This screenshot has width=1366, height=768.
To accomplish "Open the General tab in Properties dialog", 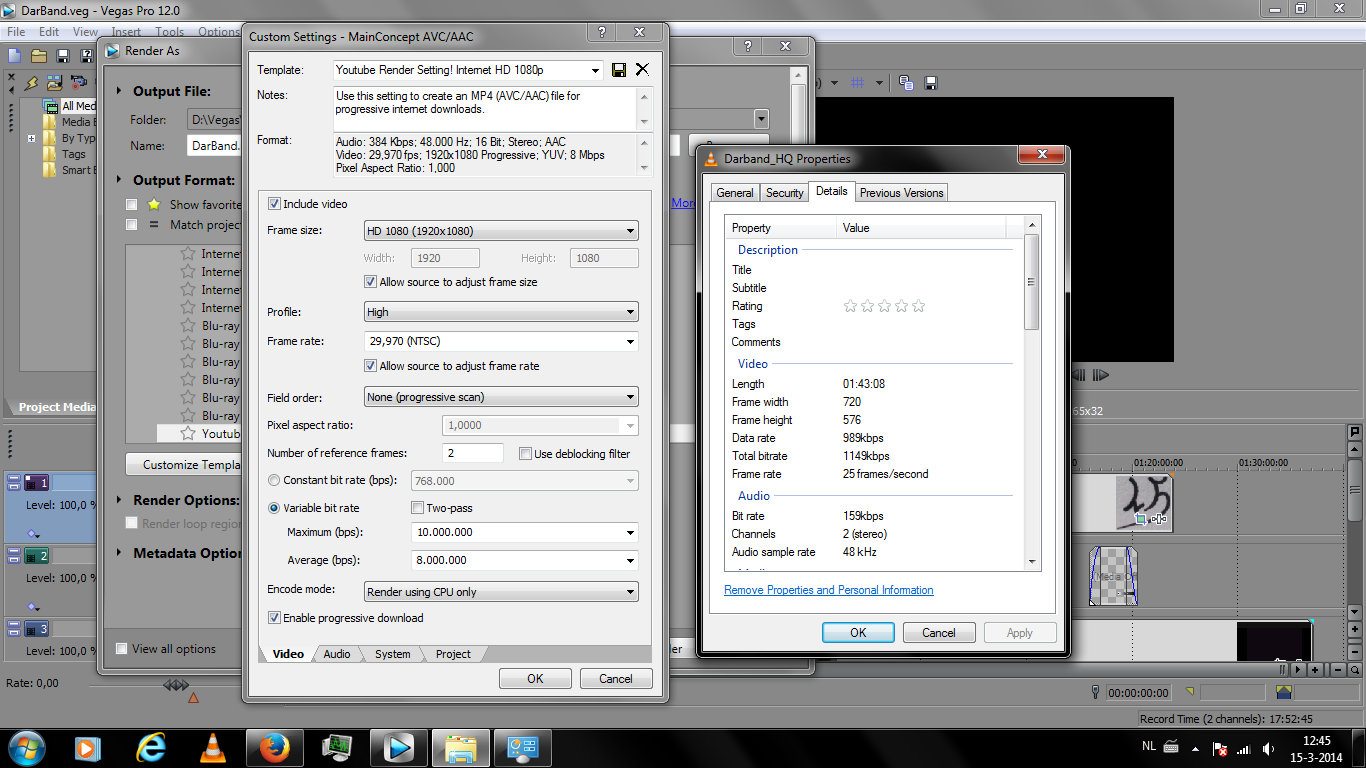I will [x=735, y=193].
